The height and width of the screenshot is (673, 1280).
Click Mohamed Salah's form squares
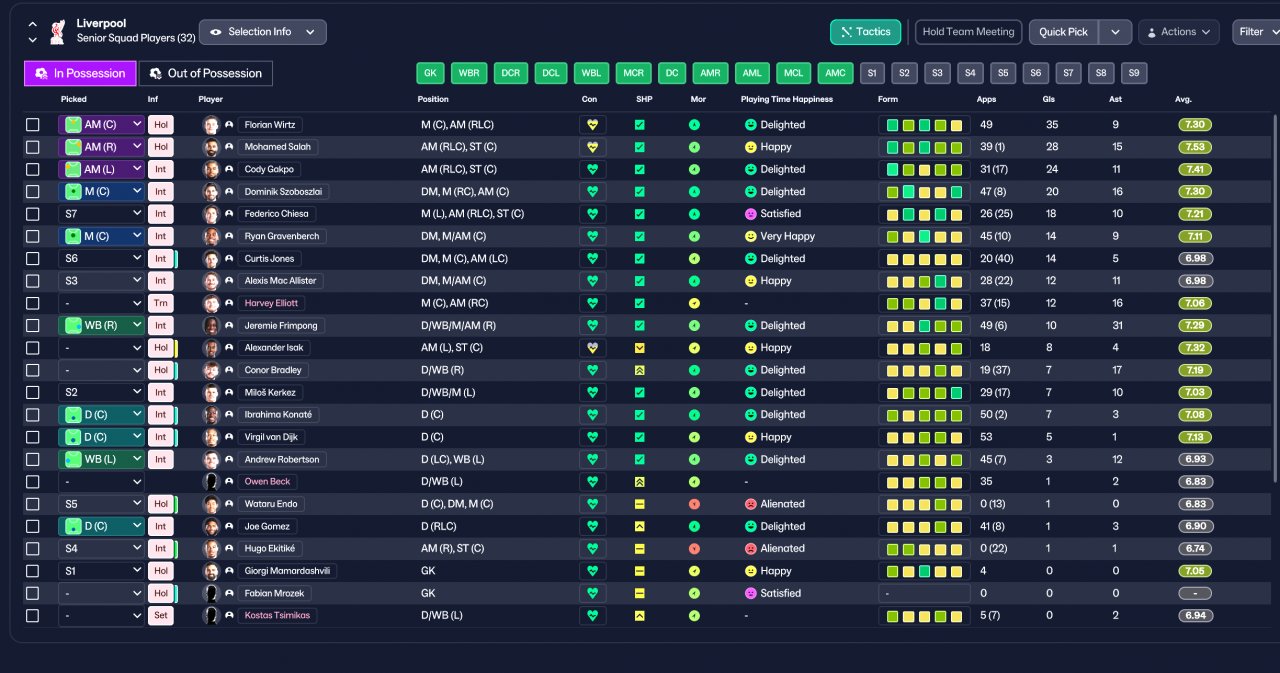coord(924,147)
